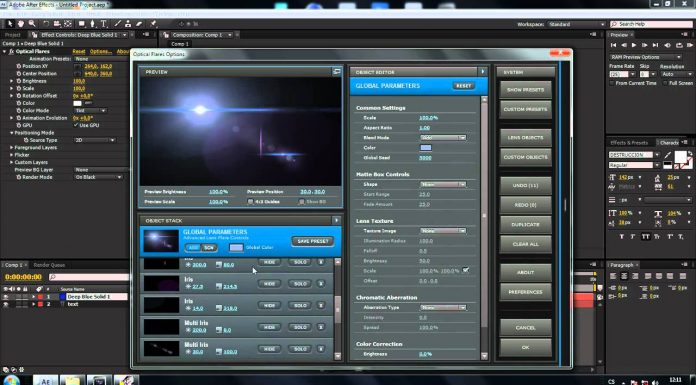
Task: Select the Zoom magnifier tool
Action: pyautogui.click(x=32, y=24)
